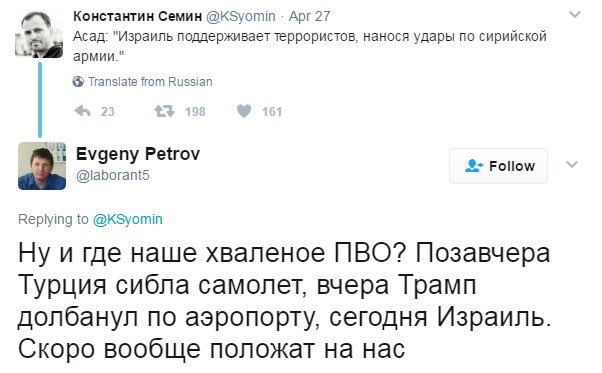This screenshot has height=373, width=602.
Task: Open the Evgeny Petrov name link
Action: (138, 154)
